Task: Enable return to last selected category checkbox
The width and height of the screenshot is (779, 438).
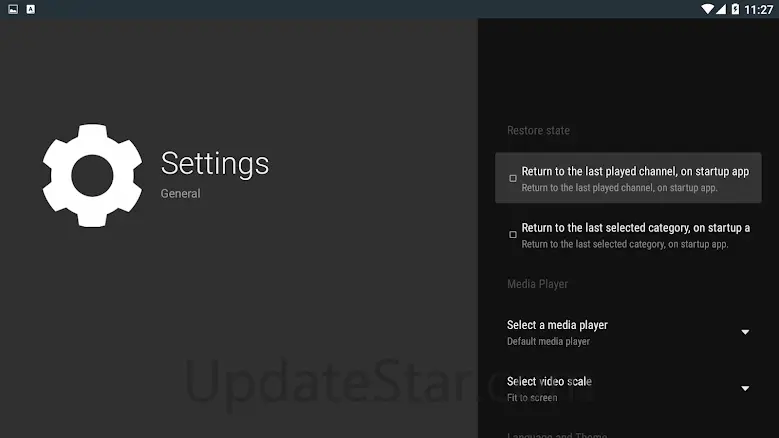Action: pyautogui.click(x=513, y=234)
